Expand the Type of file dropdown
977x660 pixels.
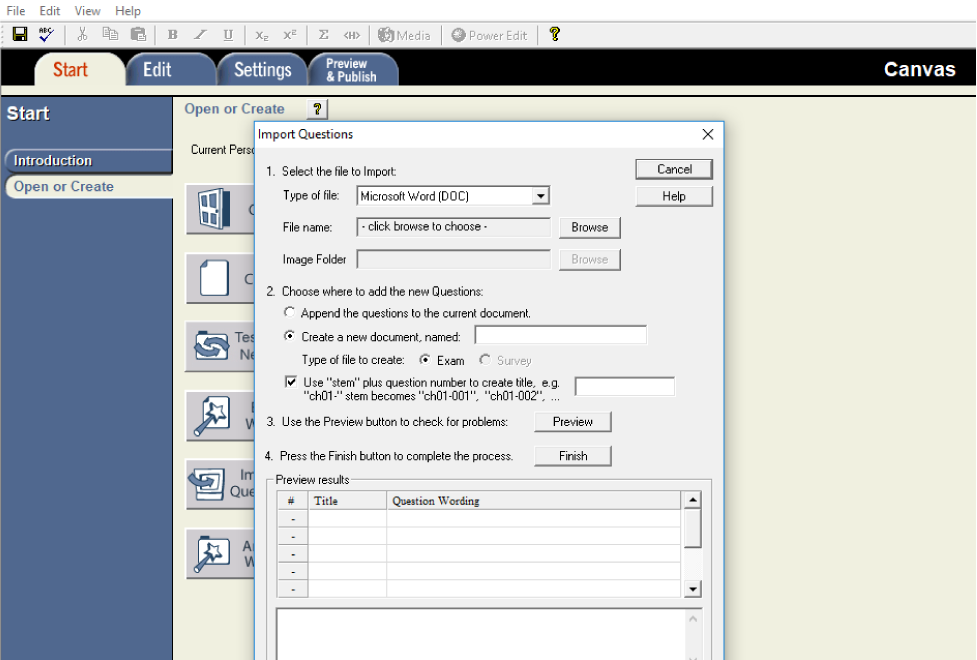click(541, 196)
